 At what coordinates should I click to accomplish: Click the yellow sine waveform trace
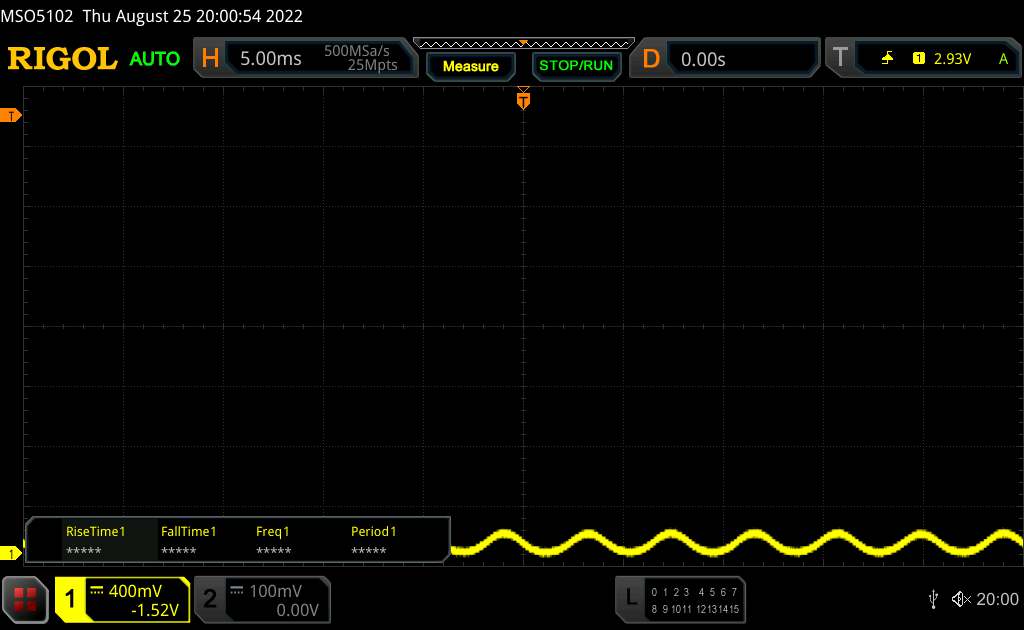pos(737,543)
